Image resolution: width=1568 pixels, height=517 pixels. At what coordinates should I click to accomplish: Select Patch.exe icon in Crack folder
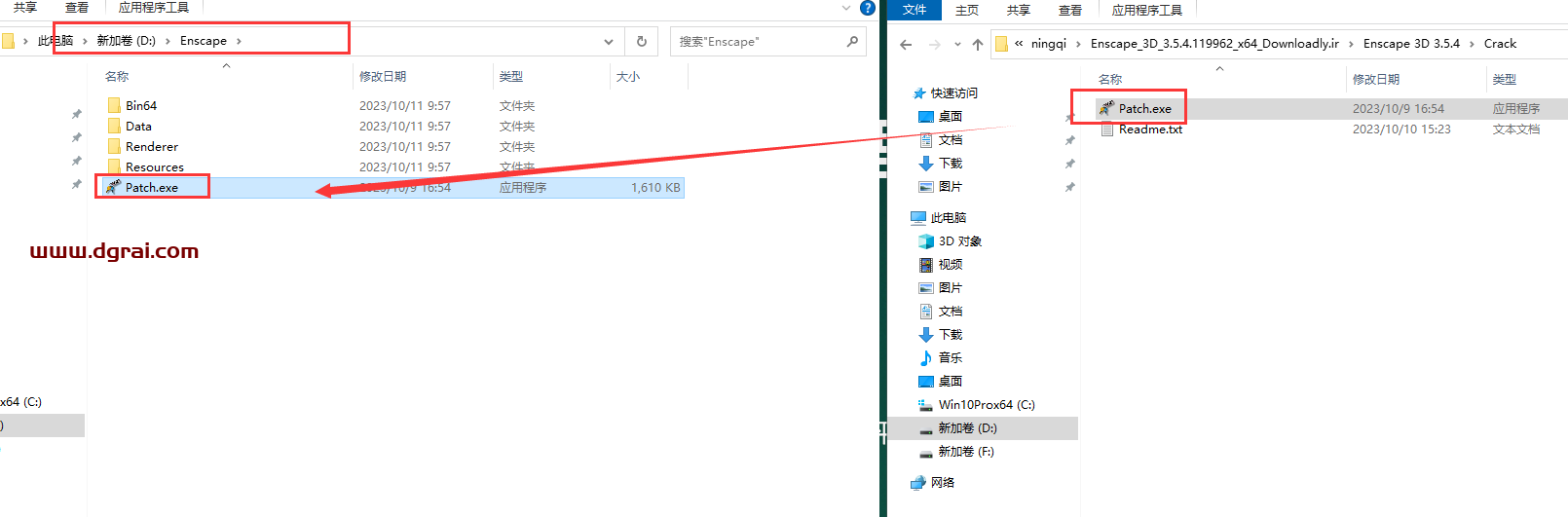click(x=1107, y=108)
